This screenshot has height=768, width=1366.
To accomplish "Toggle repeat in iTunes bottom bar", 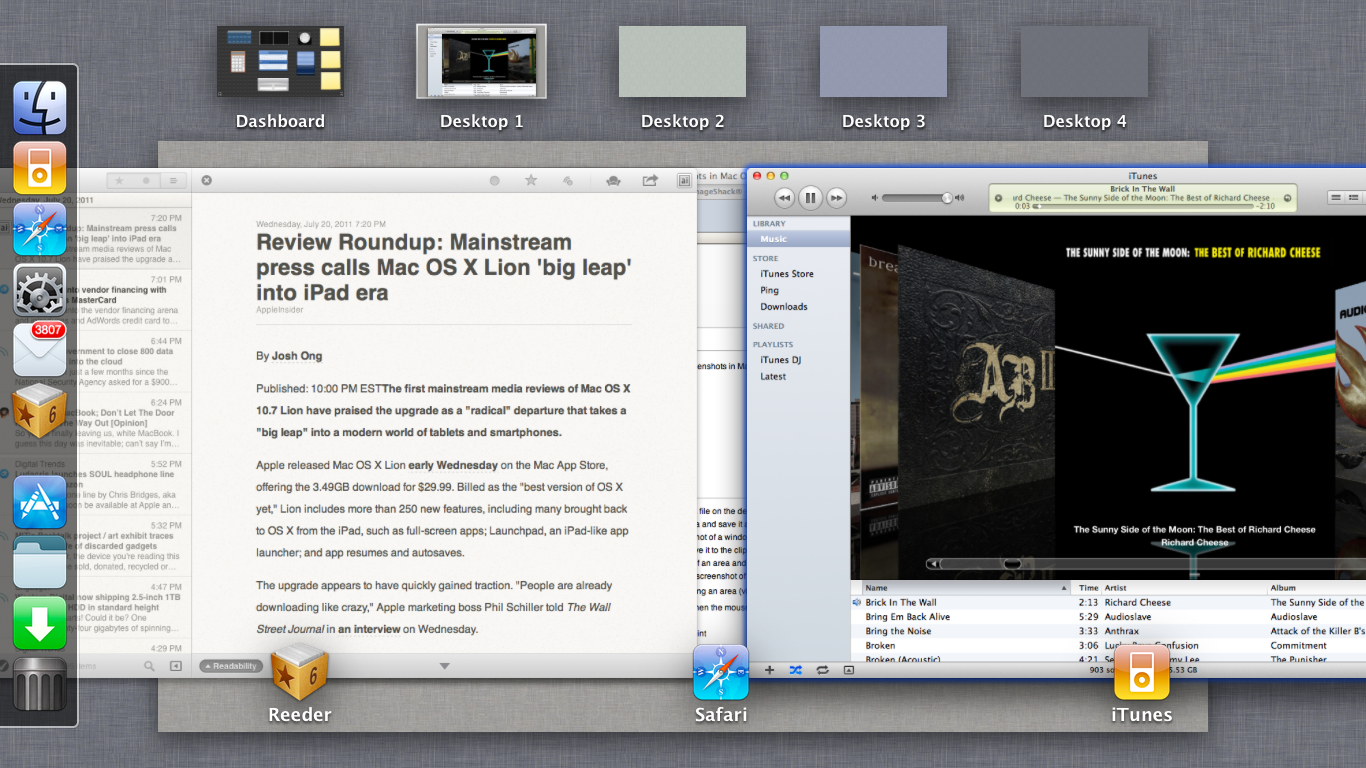I will click(x=822, y=670).
